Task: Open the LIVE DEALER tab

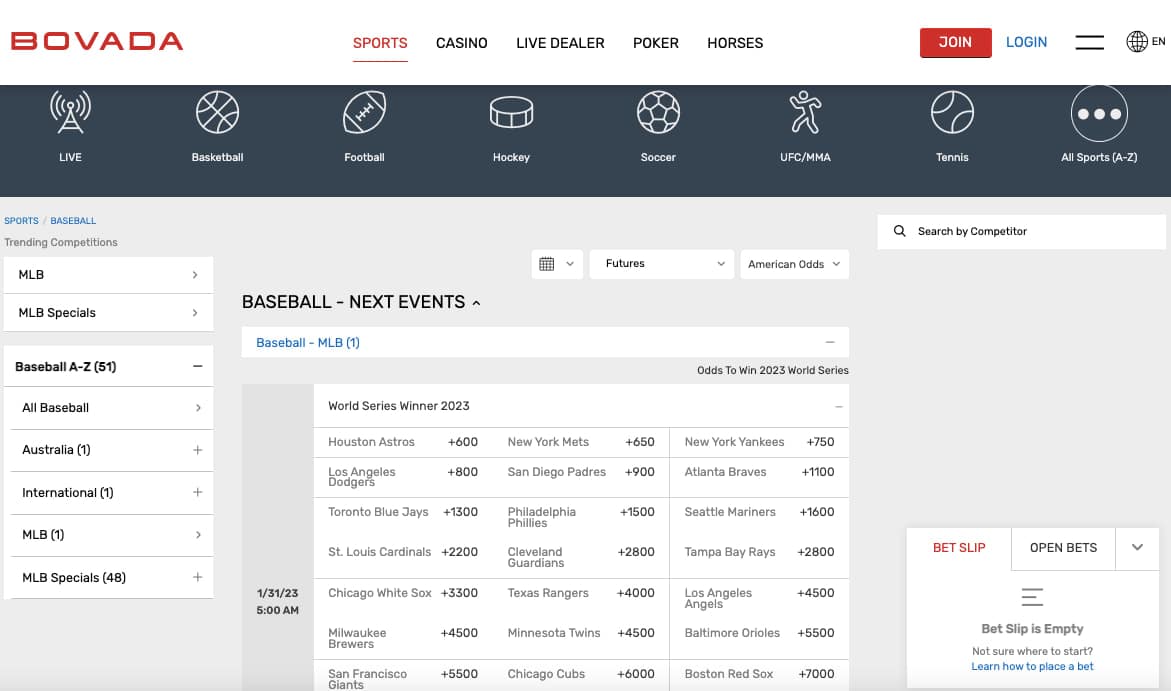Action: (560, 43)
